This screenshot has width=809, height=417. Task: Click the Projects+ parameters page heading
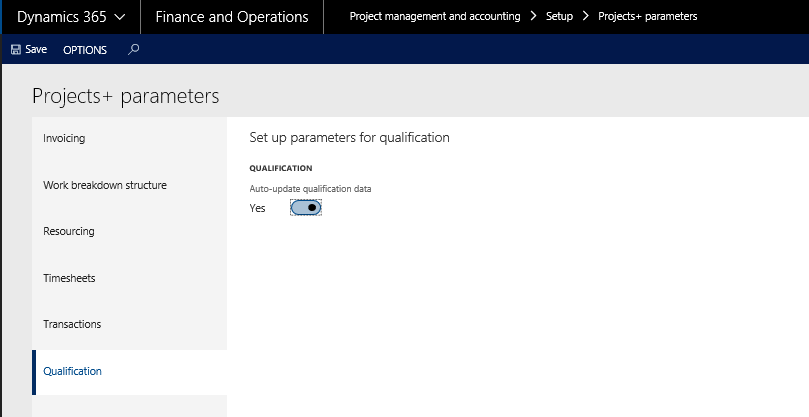tap(125, 96)
